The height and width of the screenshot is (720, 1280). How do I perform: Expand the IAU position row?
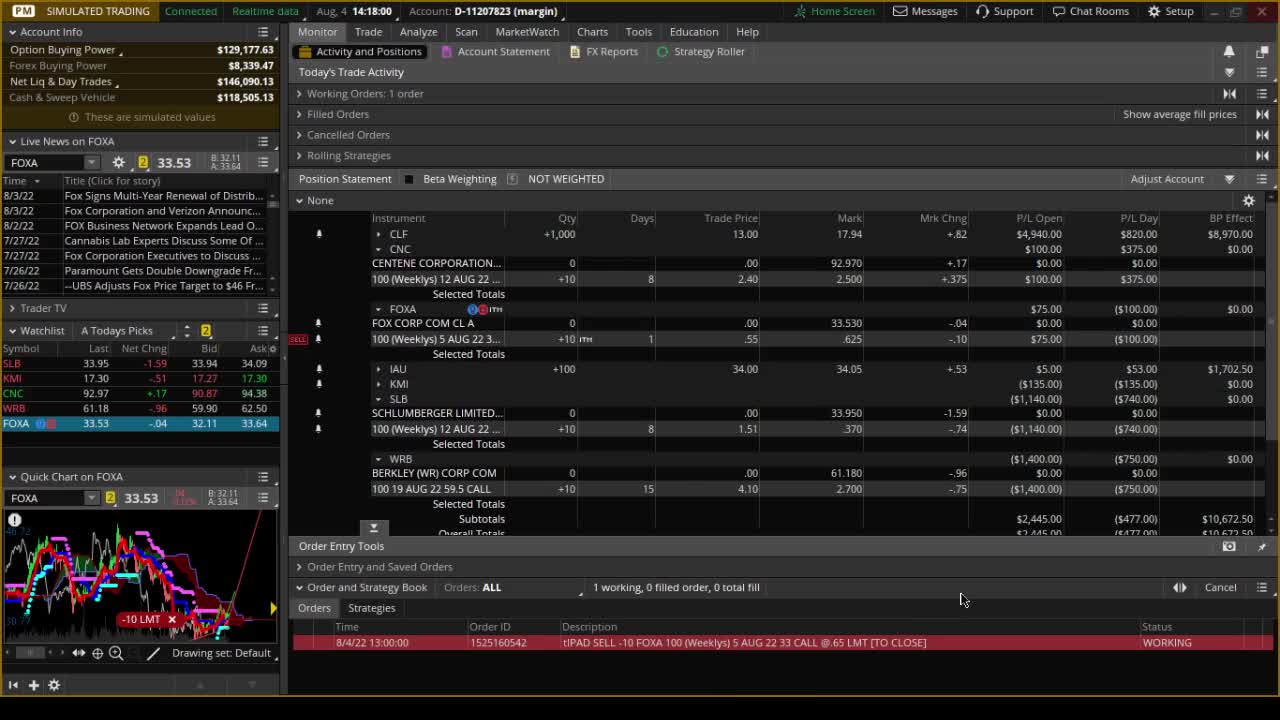378,369
